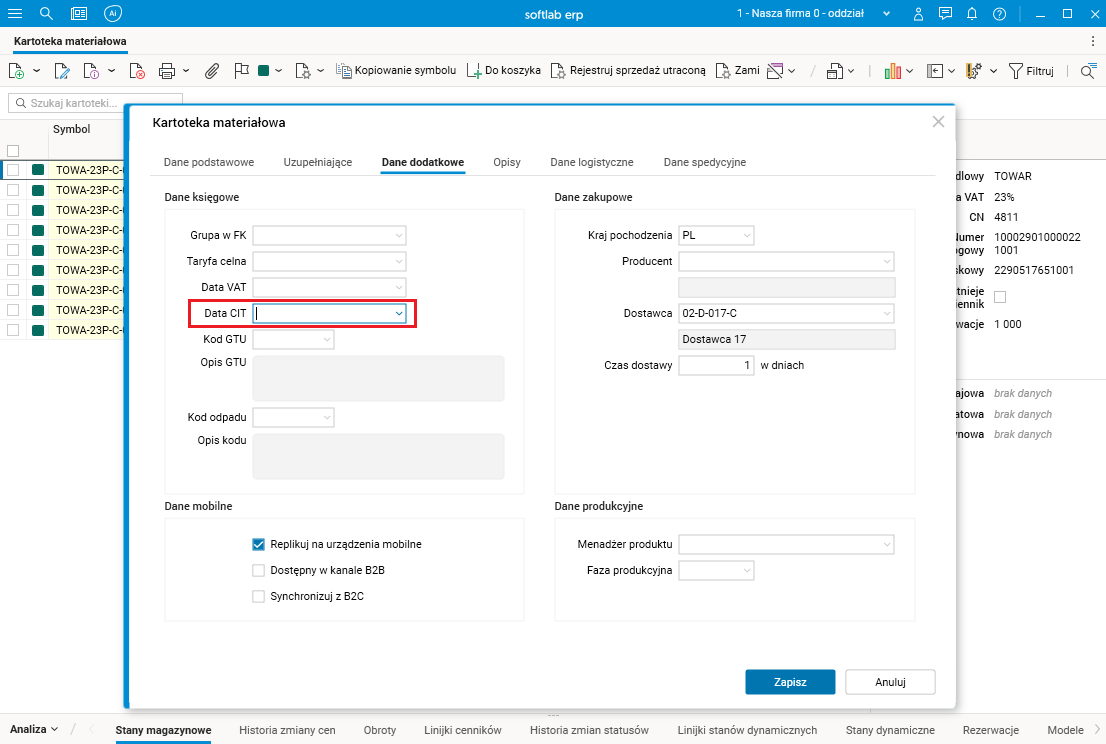Open the hamburger main menu
1106x744 pixels.
(15, 14)
